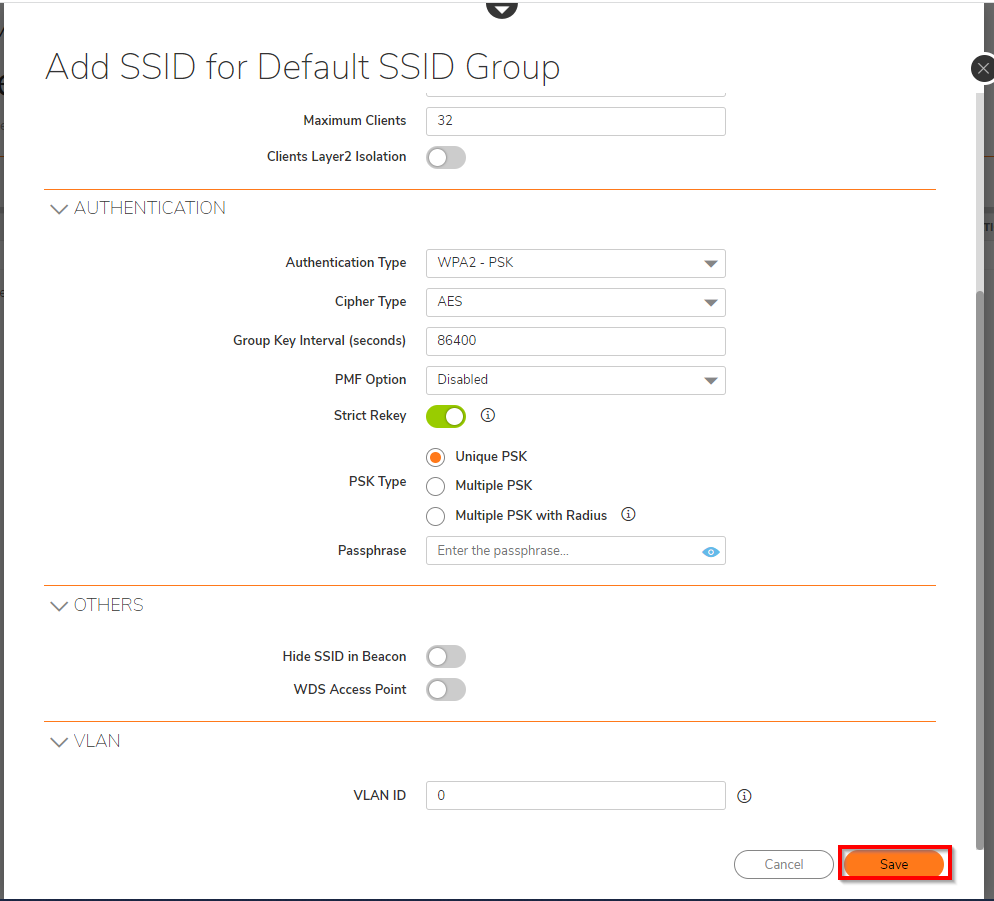Turn on Hide SSID in Beacon
994x901 pixels.
coord(446,657)
